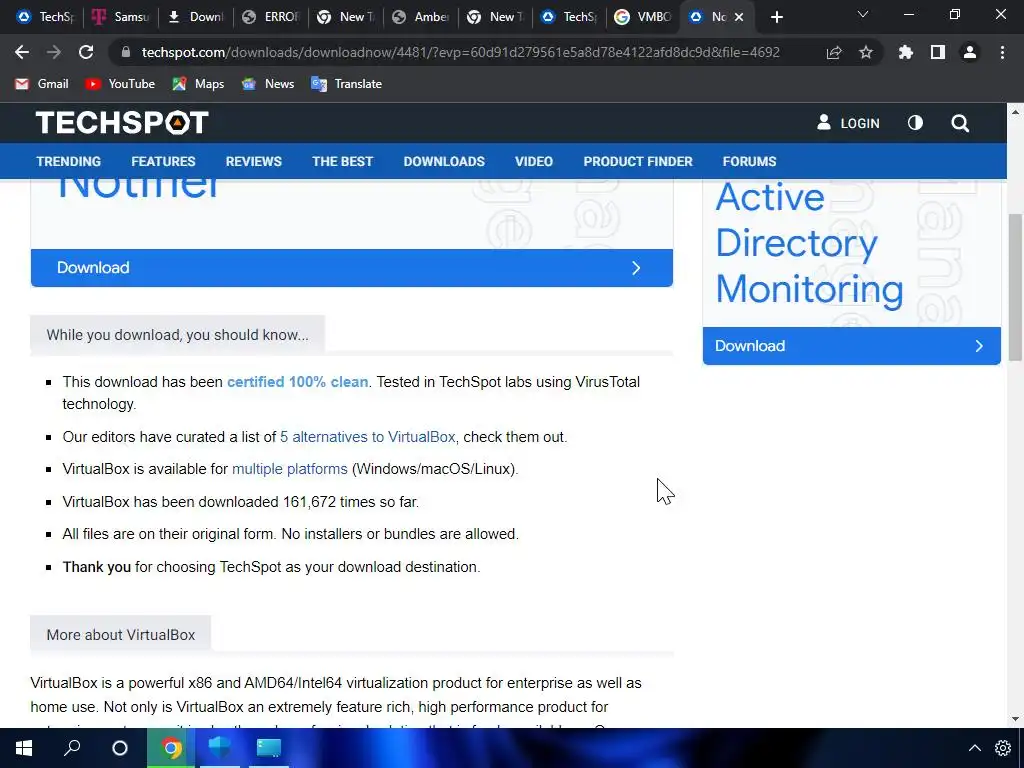Open the settings gear in system tray
1024x768 pixels.
[1003, 748]
